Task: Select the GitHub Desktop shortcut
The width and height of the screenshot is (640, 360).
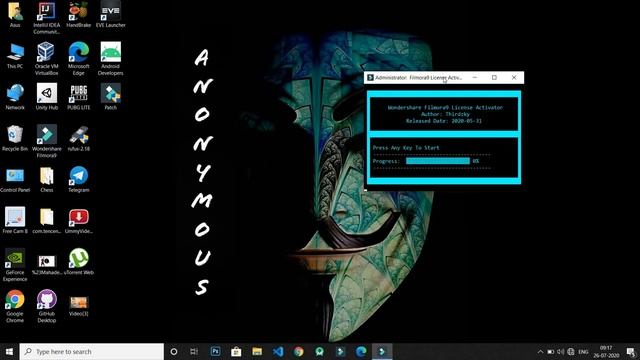Action: pos(47,306)
